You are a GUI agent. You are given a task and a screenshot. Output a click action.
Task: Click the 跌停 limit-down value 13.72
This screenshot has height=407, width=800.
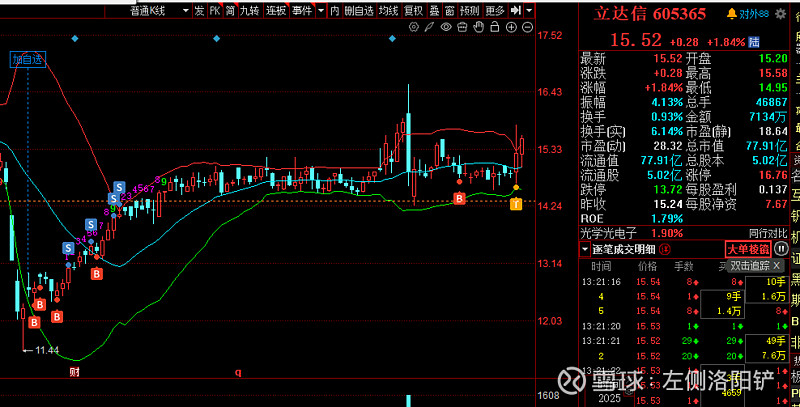coord(668,190)
